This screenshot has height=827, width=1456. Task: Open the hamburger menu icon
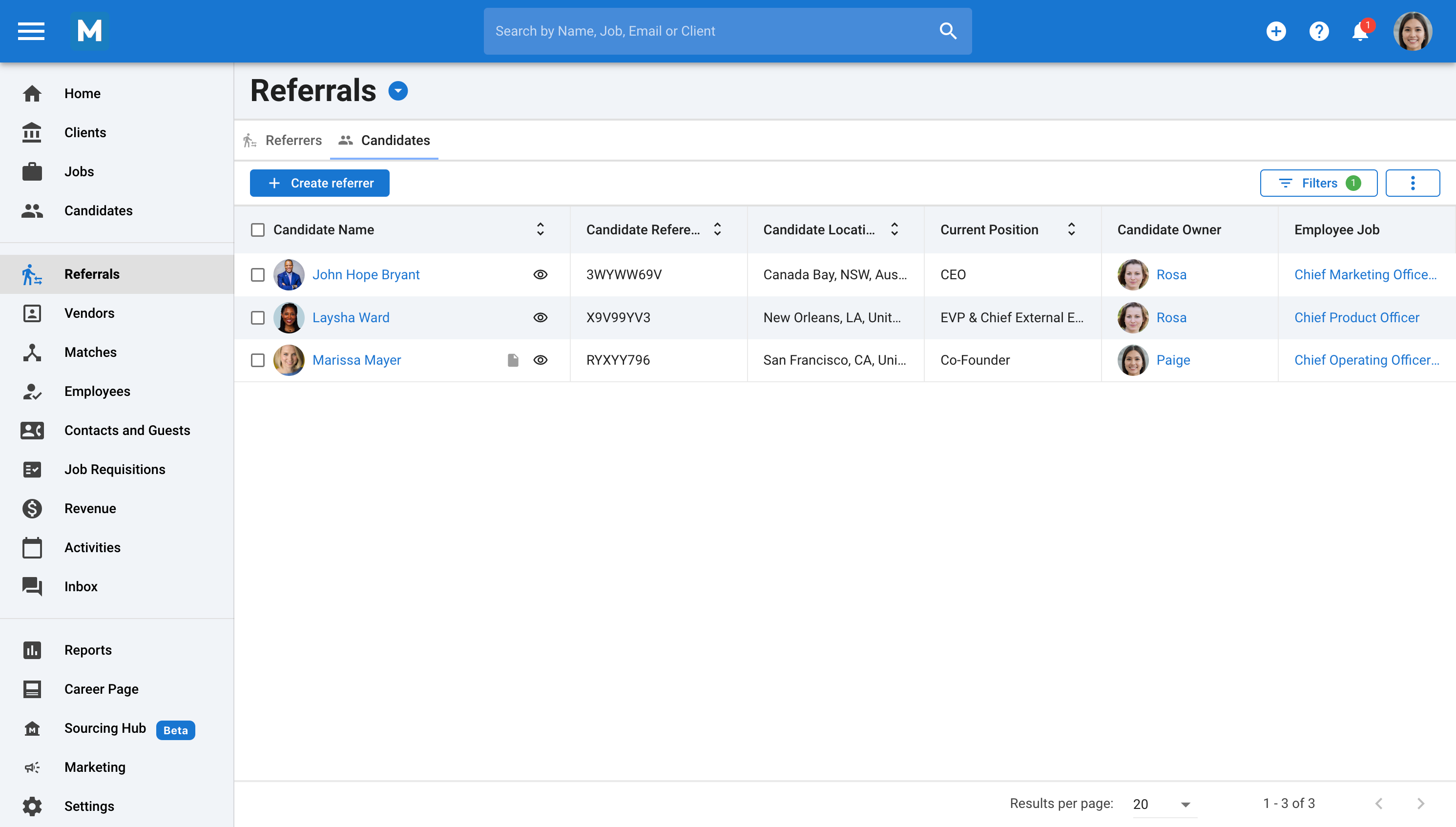pyautogui.click(x=31, y=31)
